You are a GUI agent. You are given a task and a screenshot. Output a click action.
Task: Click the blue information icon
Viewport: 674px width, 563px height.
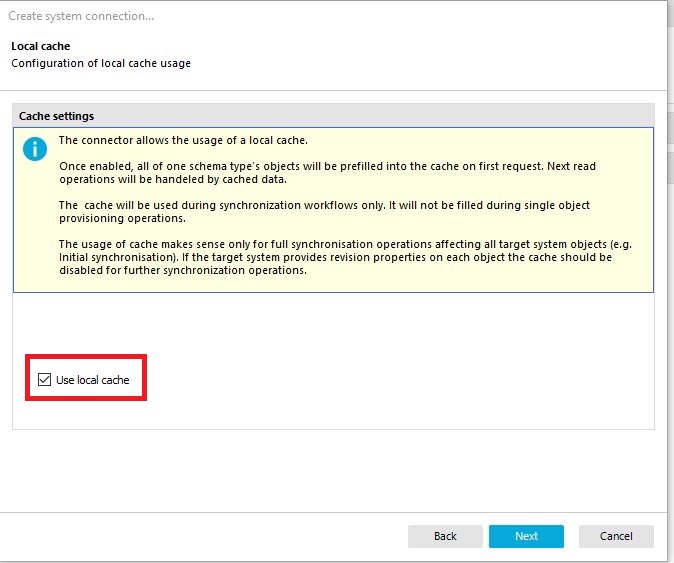pos(35,149)
